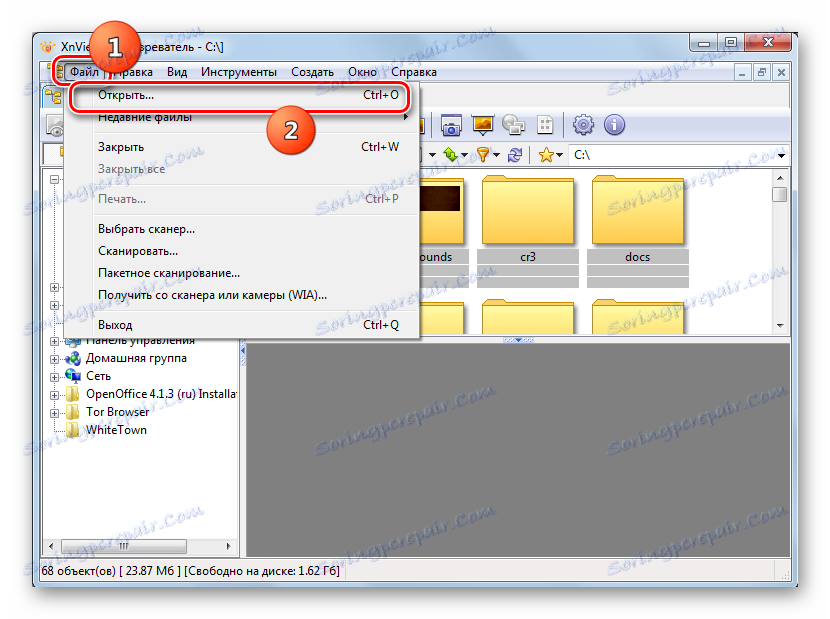The height and width of the screenshot is (619, 830).
Task: Click the web page creation globe icon
Action: 513,125
